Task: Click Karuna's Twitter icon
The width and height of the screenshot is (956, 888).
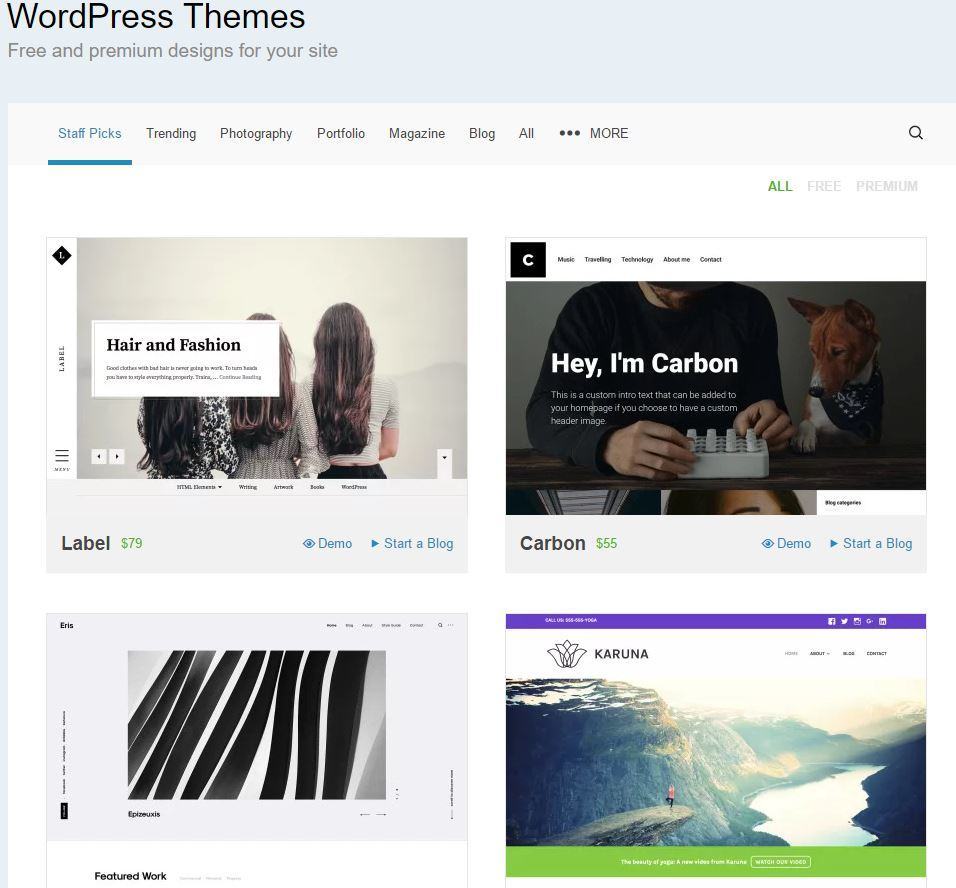Action: click(x=844, y=621)
